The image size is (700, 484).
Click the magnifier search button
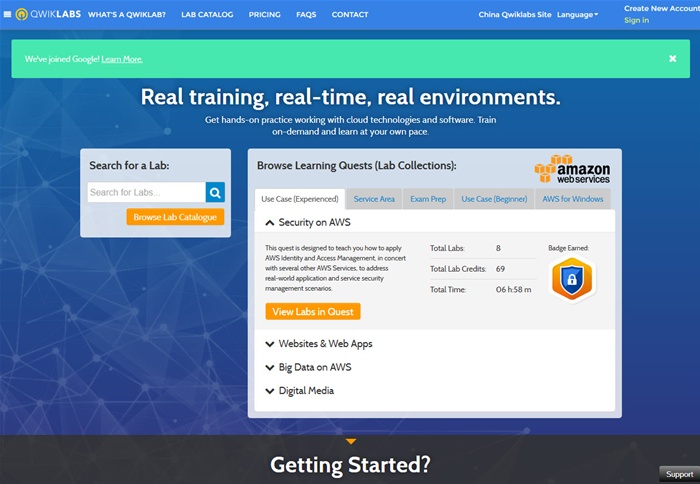215,192
